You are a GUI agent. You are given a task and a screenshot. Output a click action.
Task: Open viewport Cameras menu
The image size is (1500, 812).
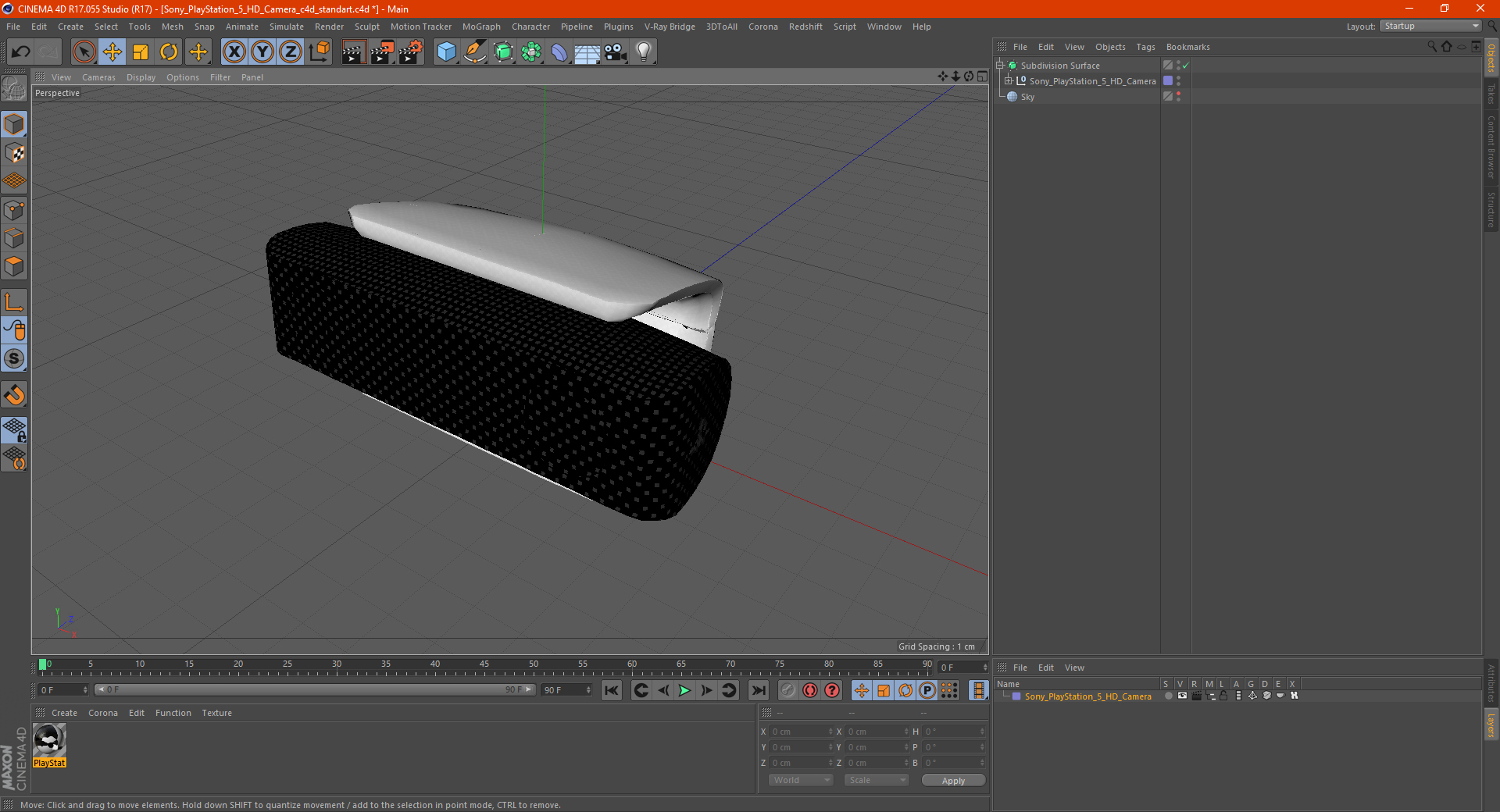coord(98,77)
